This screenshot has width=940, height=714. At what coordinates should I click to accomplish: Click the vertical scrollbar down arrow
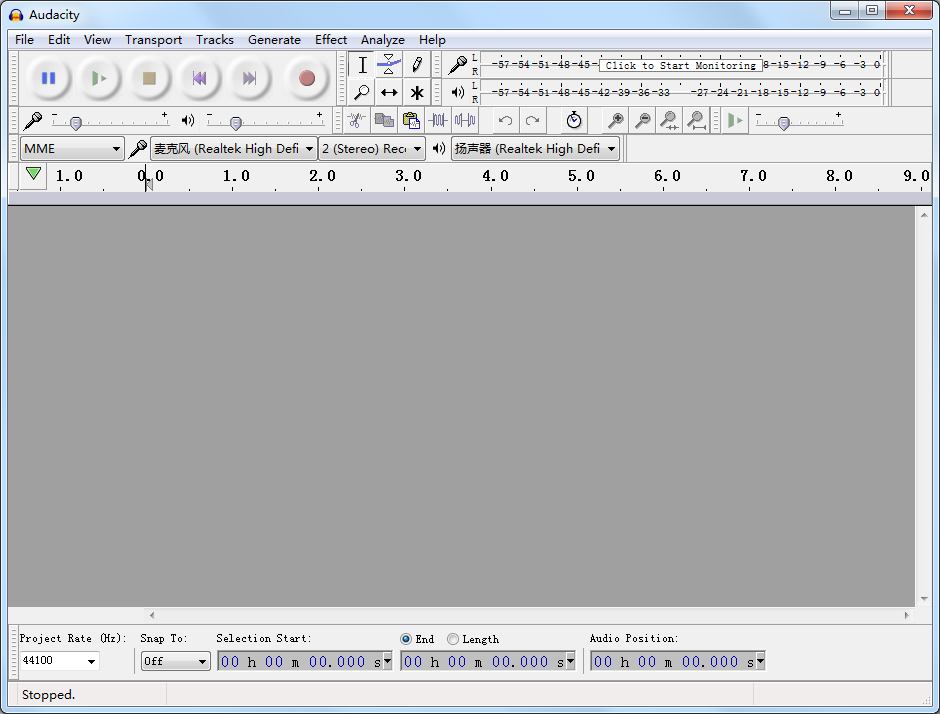924,599
